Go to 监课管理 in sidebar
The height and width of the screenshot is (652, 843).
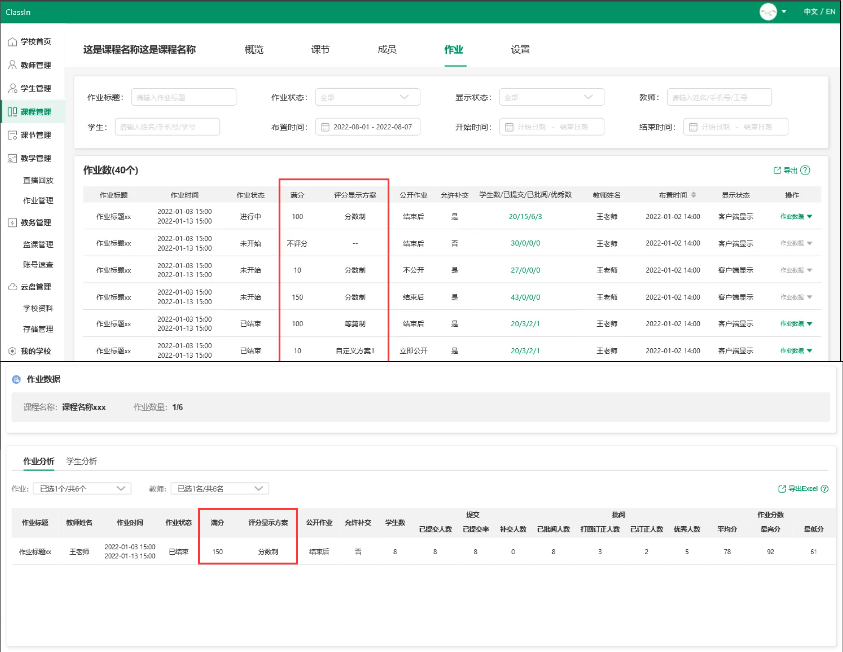[x=38, y=245]
